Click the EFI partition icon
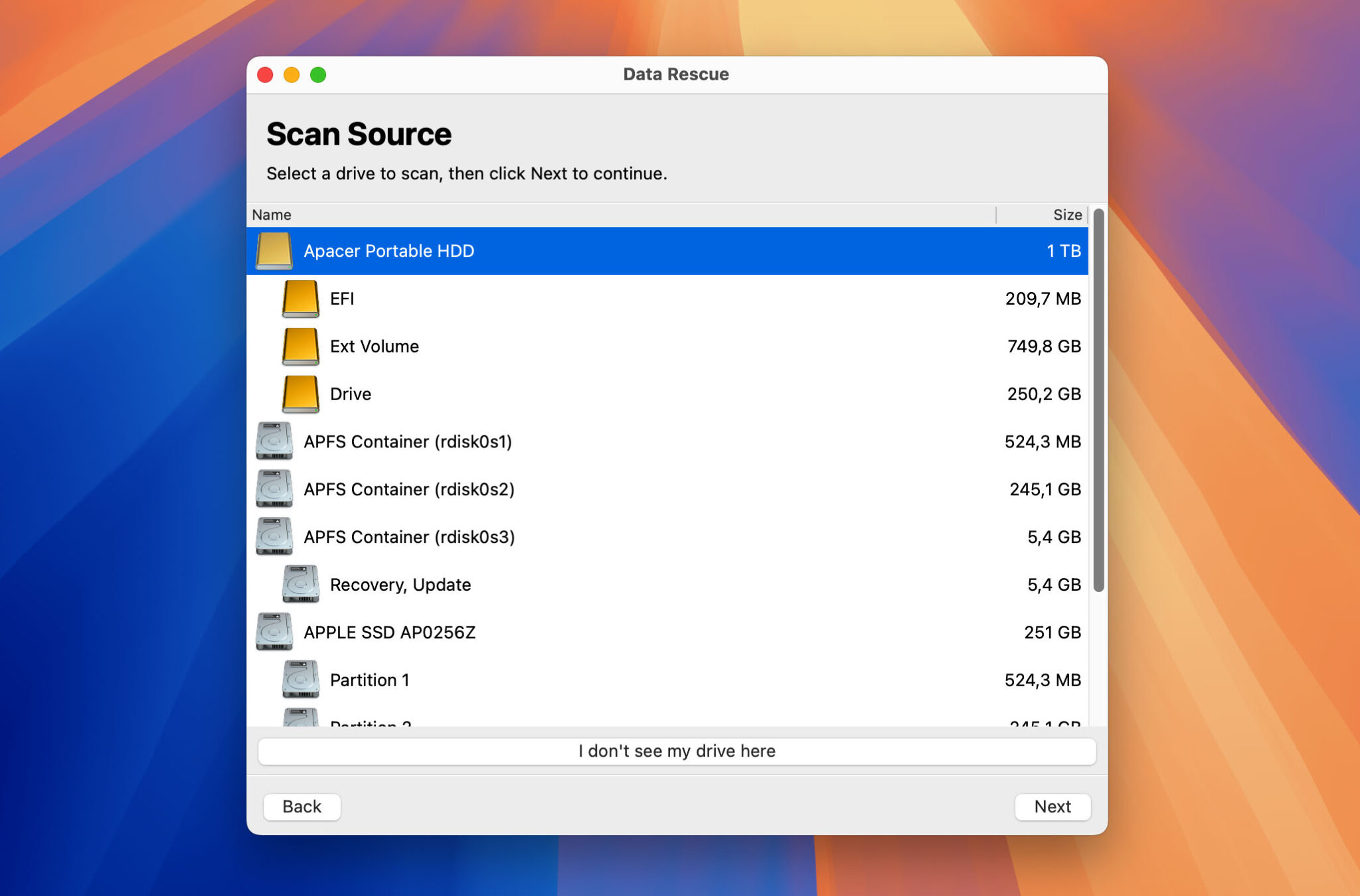Screen dimensions: 1360x896 (299, 299)
